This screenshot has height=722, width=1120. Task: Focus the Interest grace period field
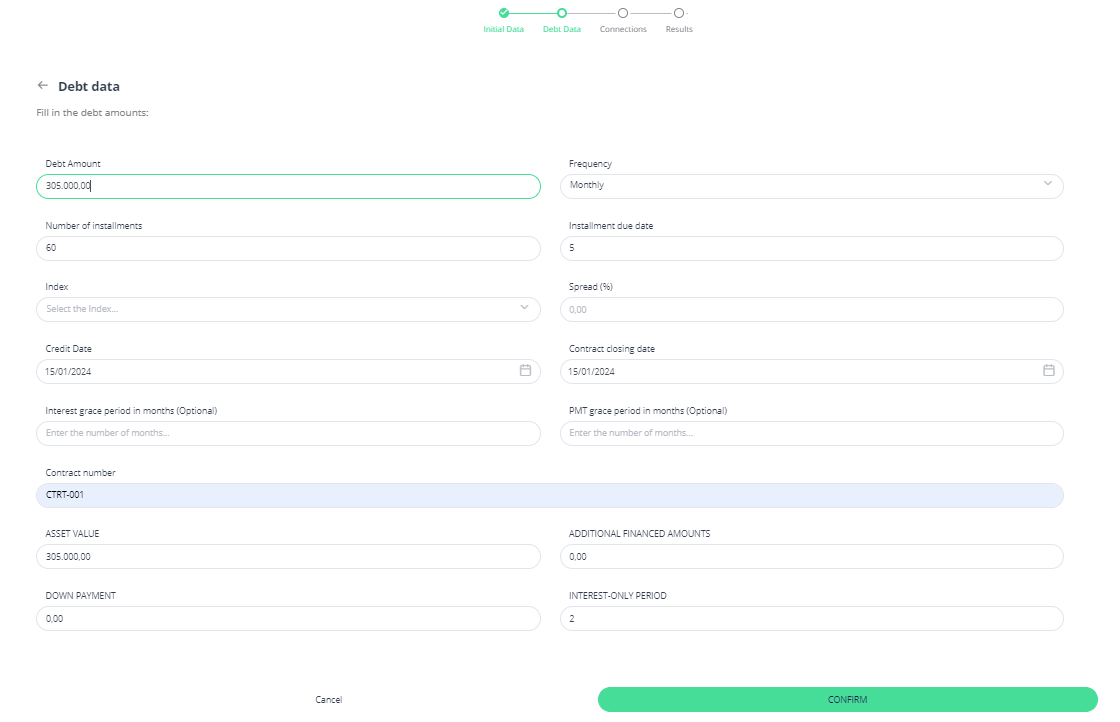coord(288,433)
